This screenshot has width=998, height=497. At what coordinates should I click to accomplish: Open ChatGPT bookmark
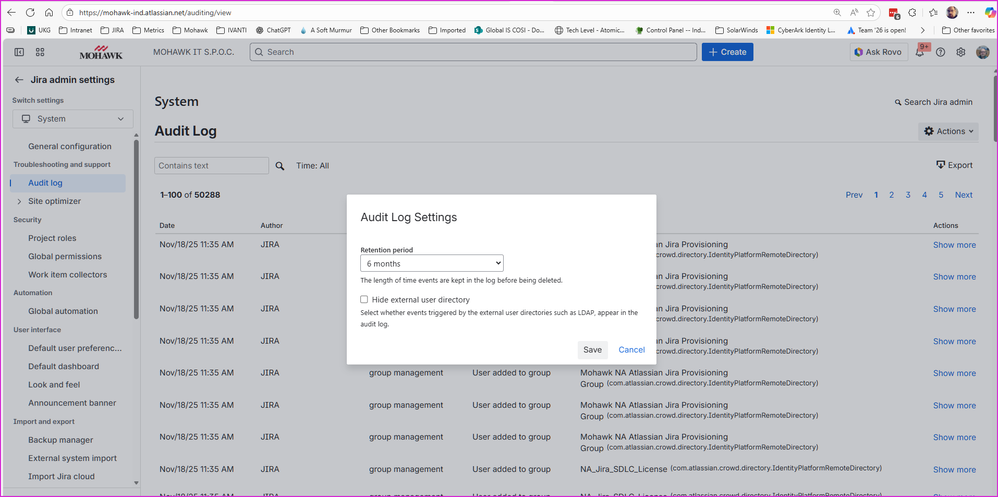[274, 30]
